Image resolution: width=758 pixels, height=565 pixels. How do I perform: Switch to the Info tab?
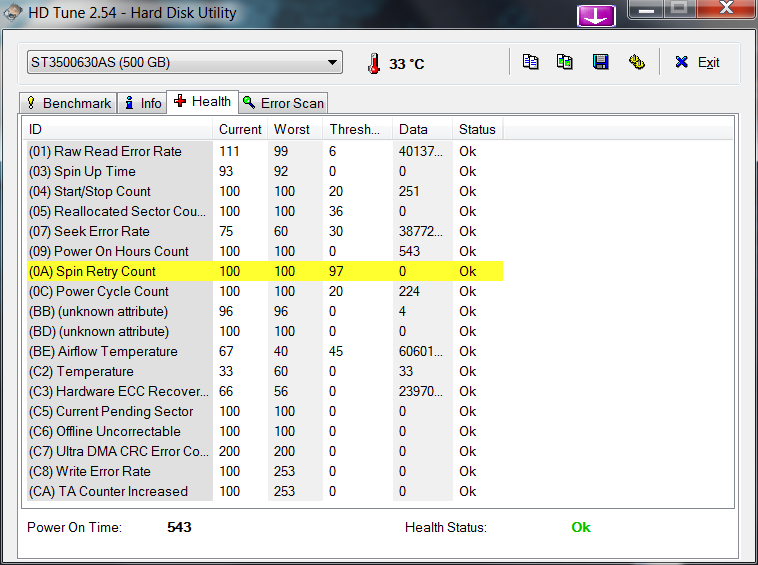coord(143,103)
